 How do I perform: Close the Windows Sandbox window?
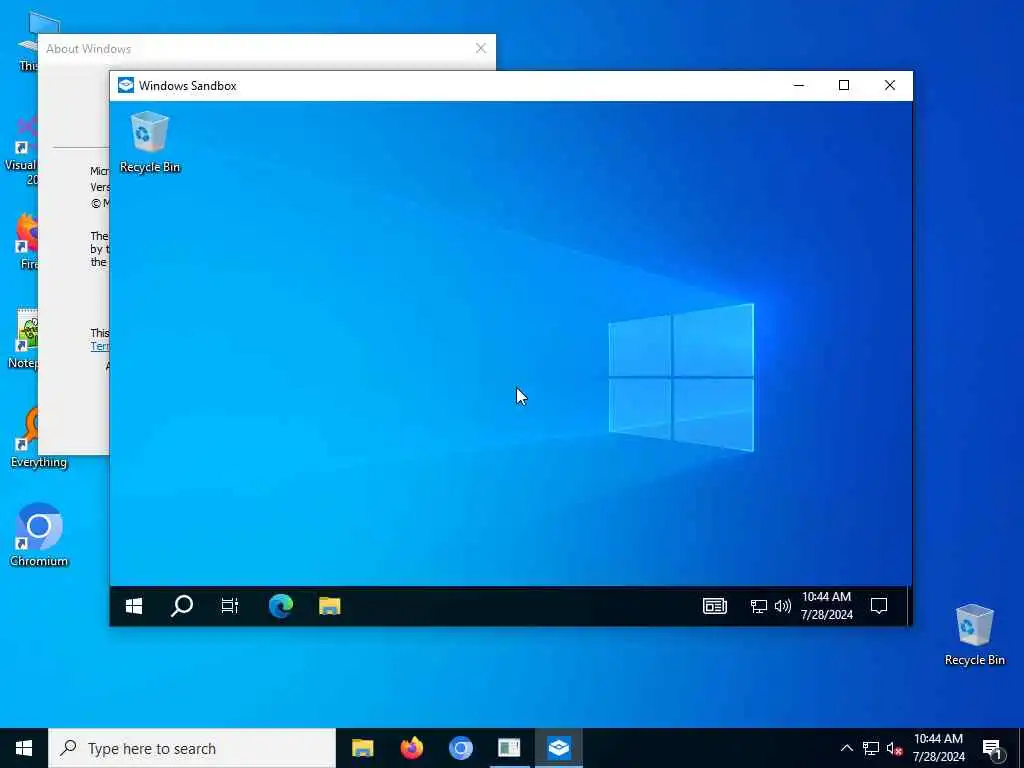(x=889, y=86)
